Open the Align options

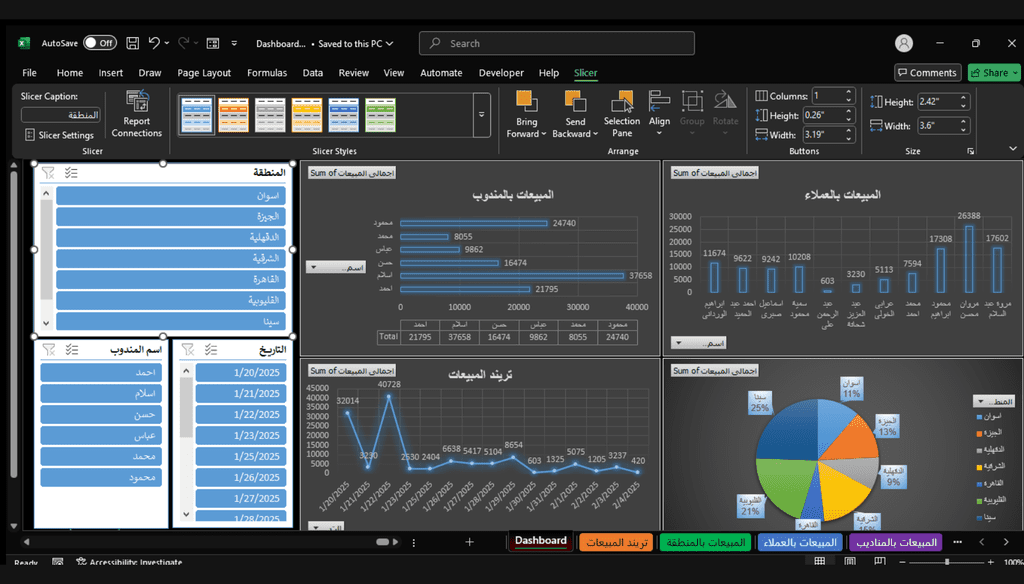(x=659, y=112)
